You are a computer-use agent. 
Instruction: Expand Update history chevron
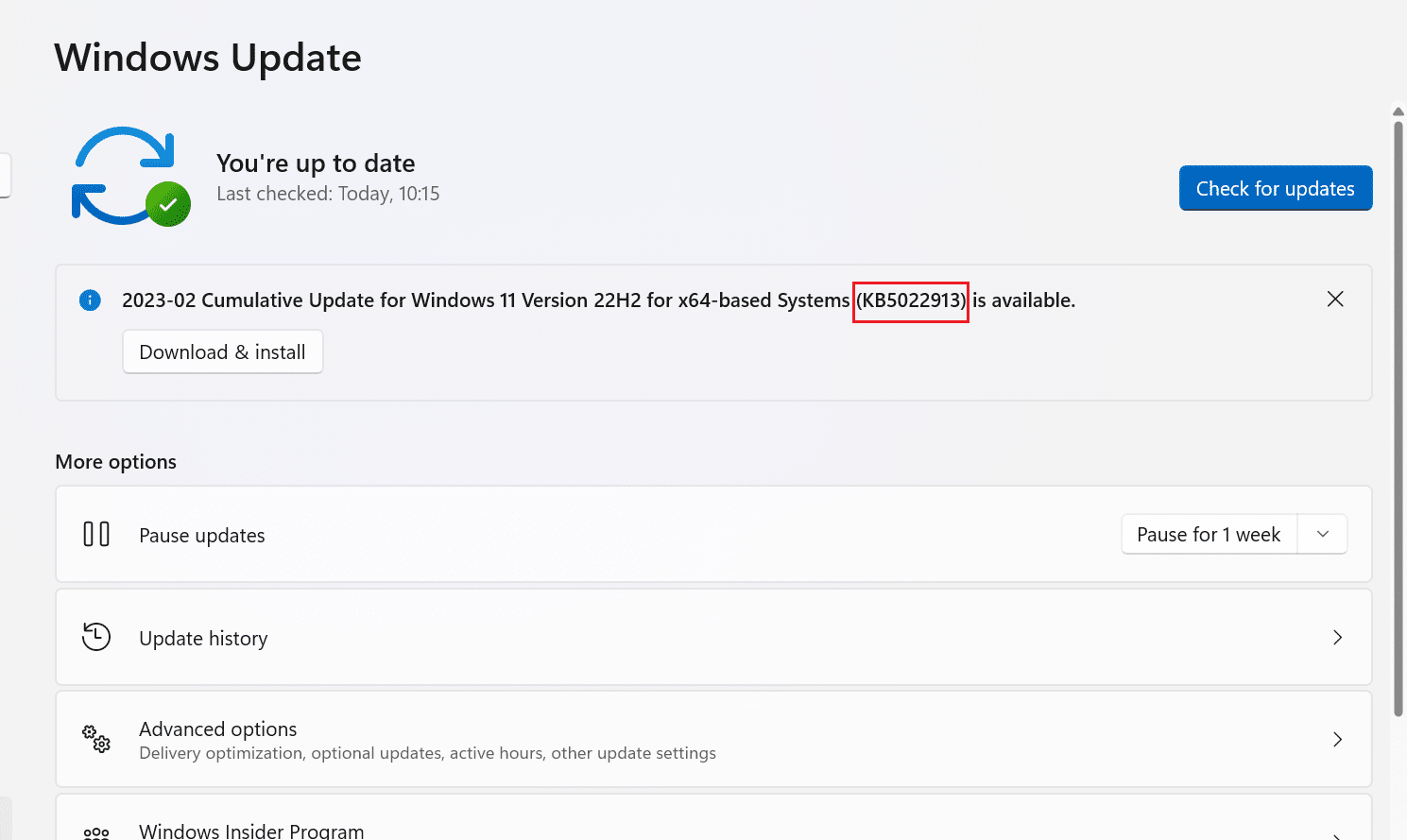pos(1337,638)
